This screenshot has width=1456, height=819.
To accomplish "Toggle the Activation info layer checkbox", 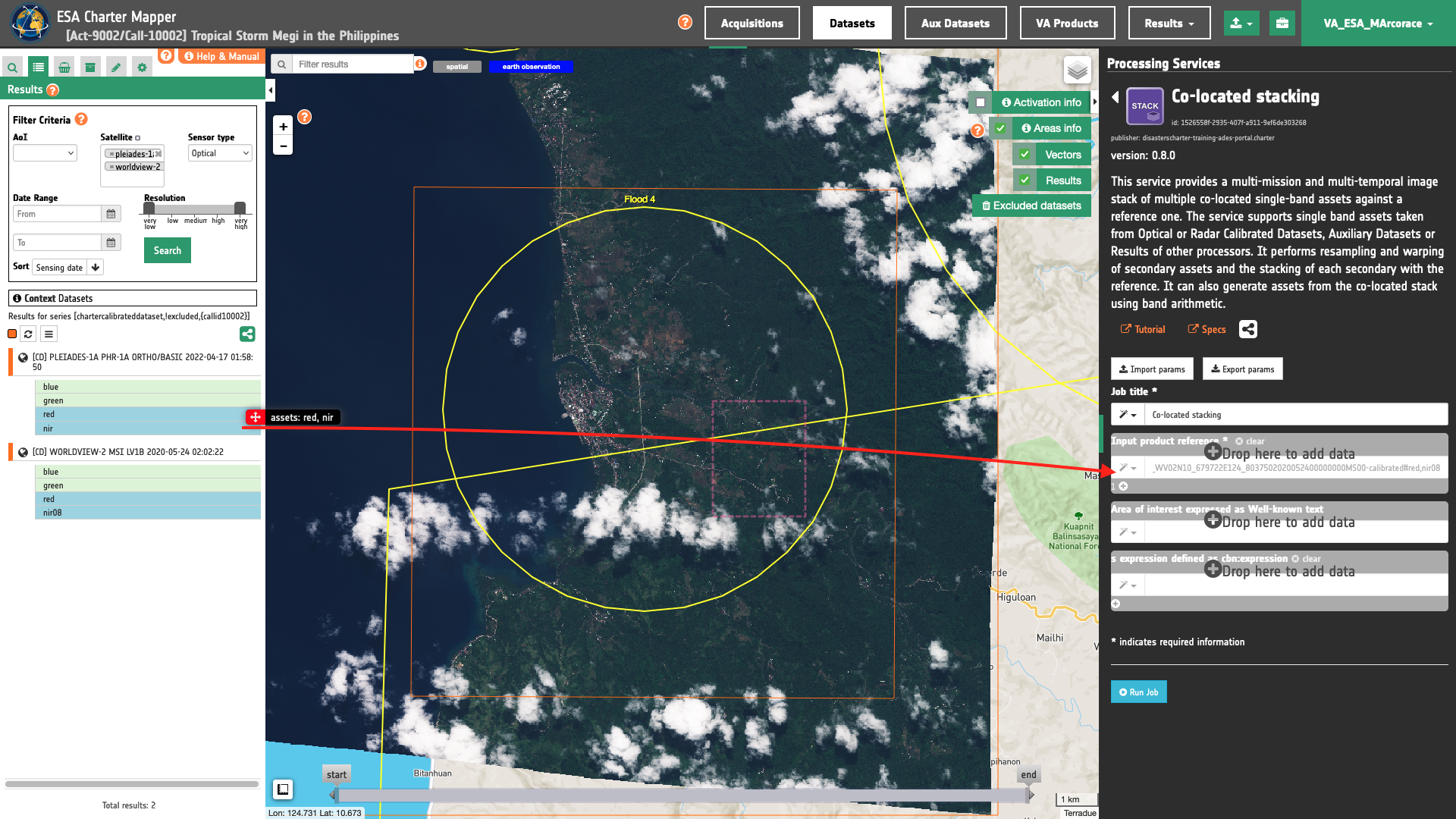I will point(981,102).
